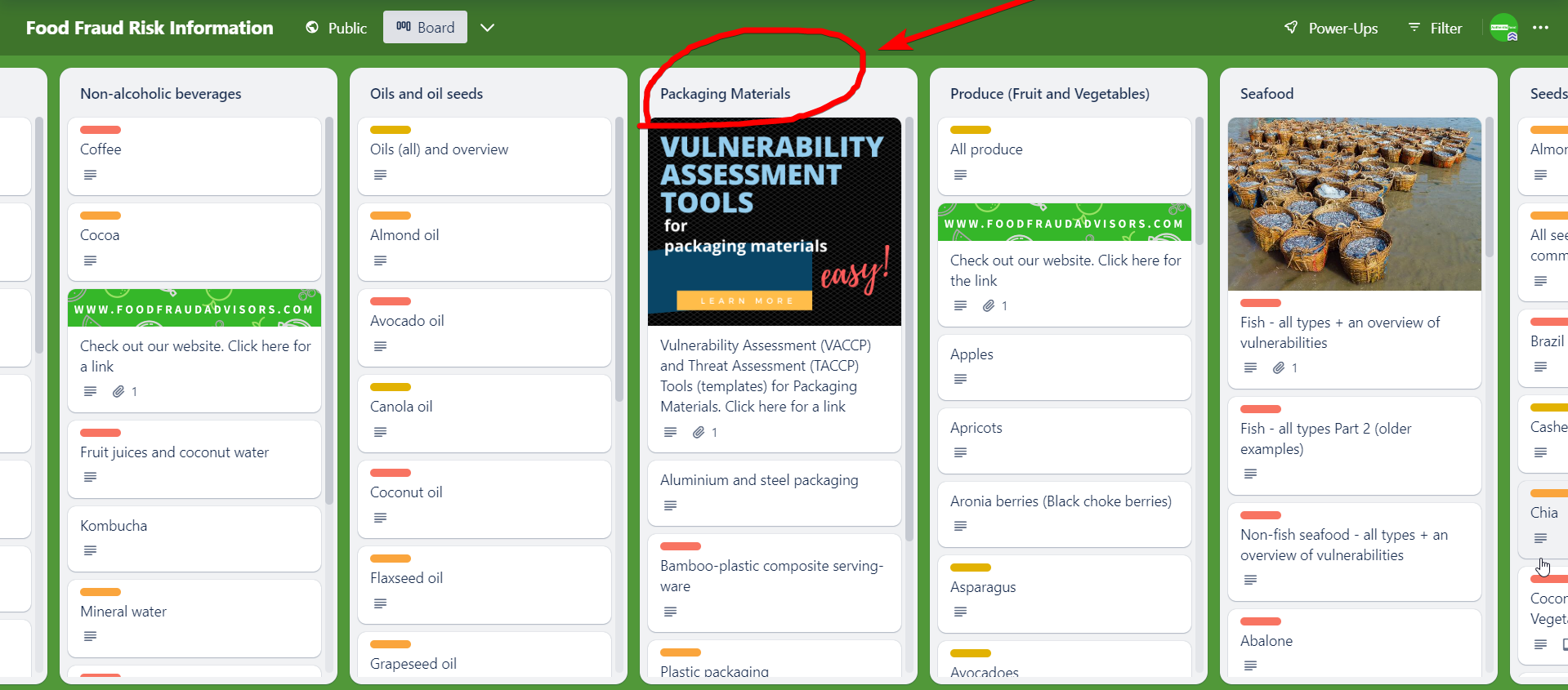Click attachment paperclip on Packaging Materials tools card

[699, 432]
